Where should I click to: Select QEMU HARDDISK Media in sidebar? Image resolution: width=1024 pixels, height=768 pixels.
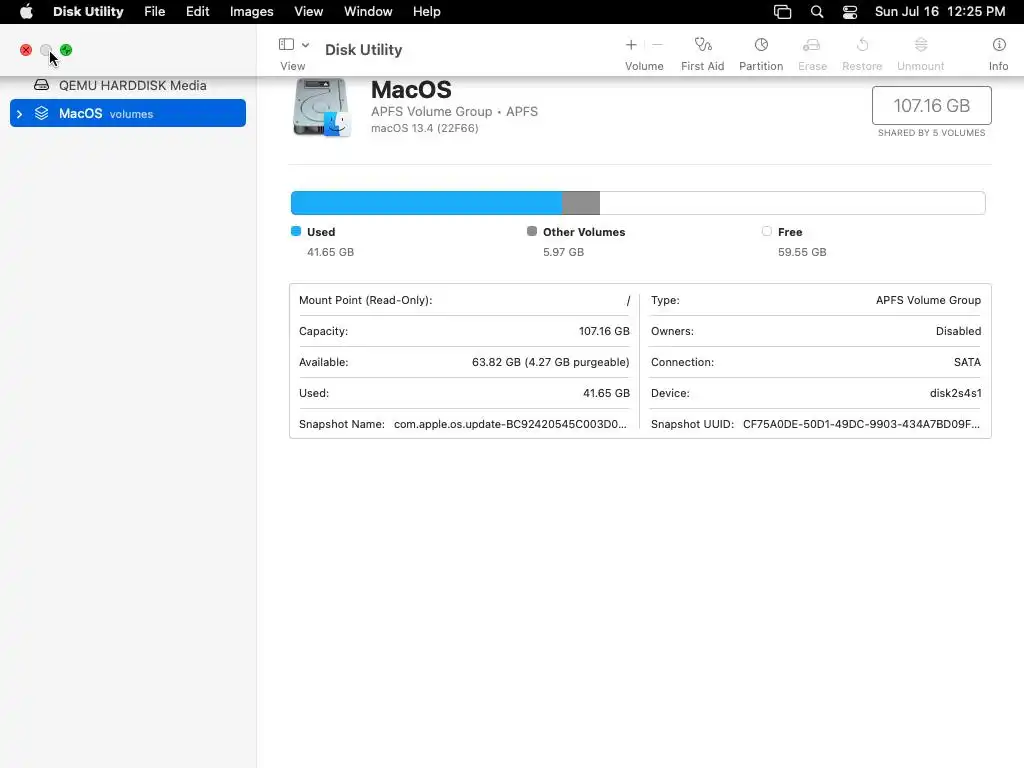click(x=128, y=86)
